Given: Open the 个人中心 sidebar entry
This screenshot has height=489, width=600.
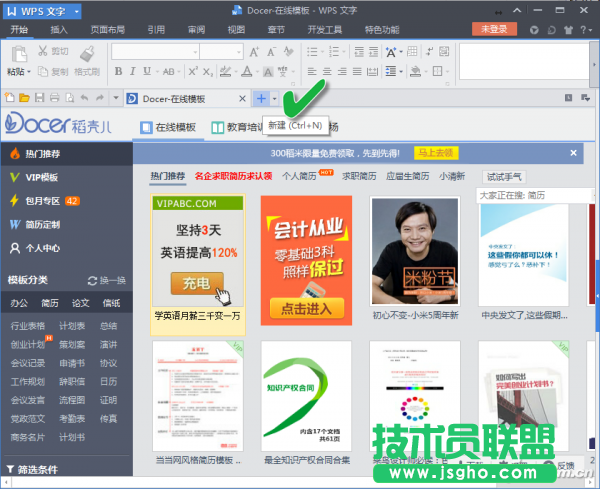Looking at the screenshot, I should pyautogui.click(x=47, y=248).
